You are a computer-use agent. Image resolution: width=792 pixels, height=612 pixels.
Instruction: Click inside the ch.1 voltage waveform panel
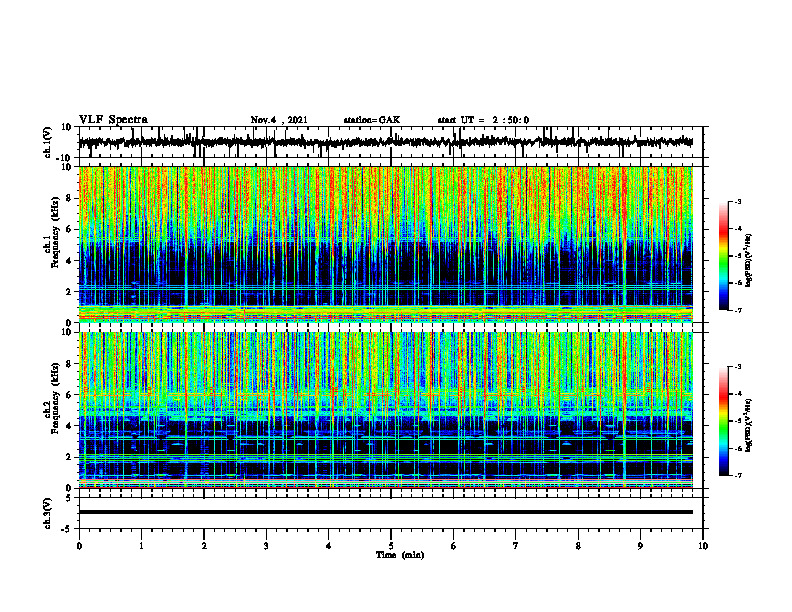(390, 142)
